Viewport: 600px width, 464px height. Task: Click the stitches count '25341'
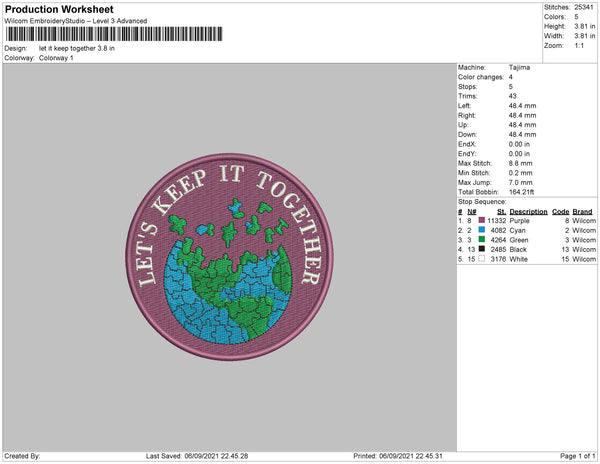[584, 7]
